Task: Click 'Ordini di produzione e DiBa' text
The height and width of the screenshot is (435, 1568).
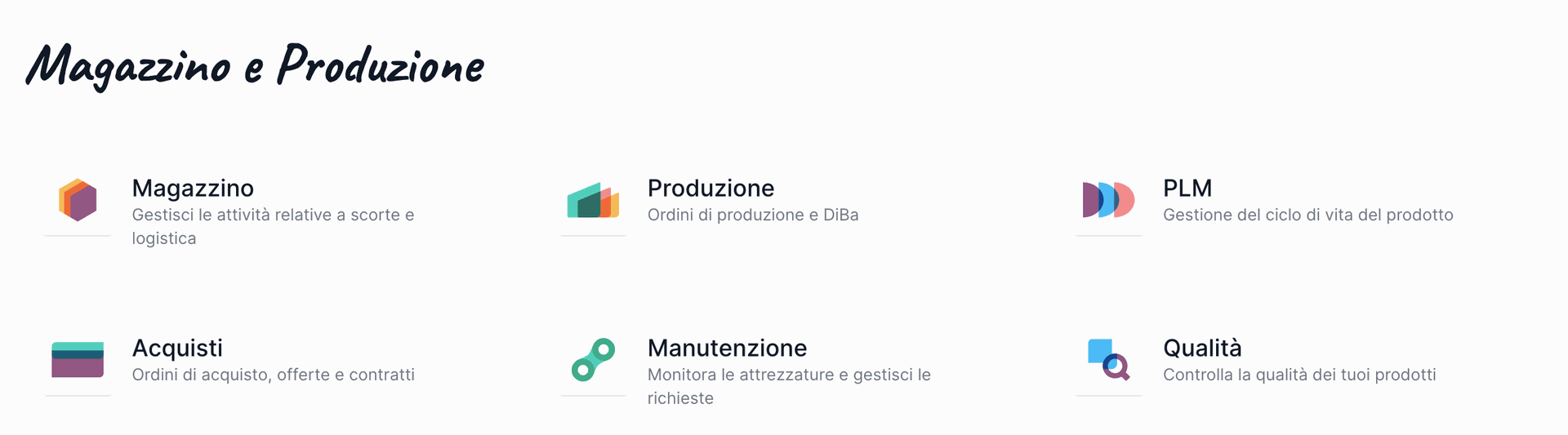Action: pos(752,215)
